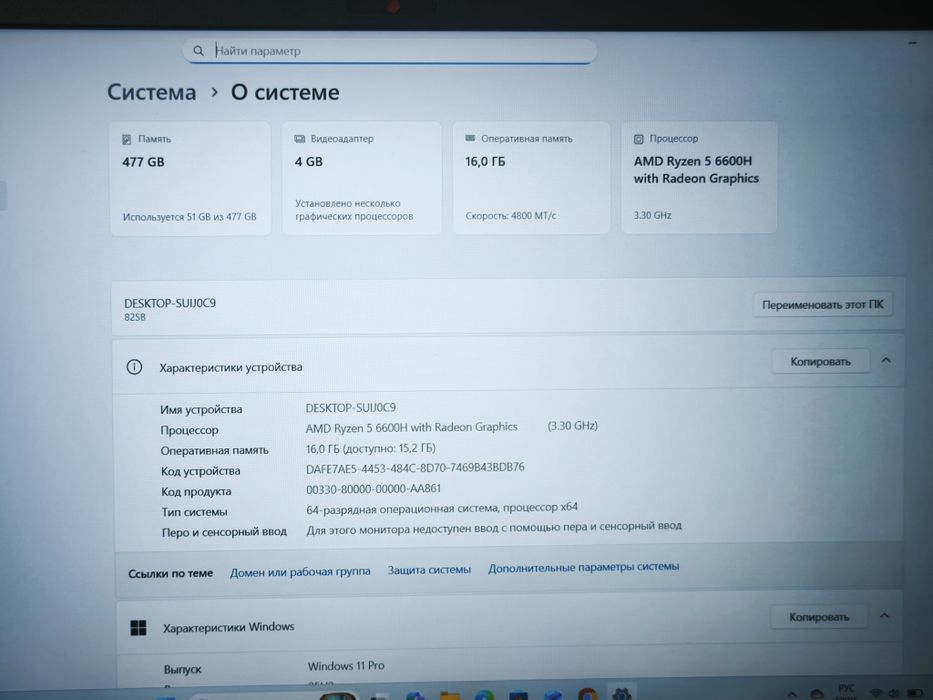The width and height of the screenshot is (933, 700).
Task: Click the 'Перо и сенсорный ввод' label
Action: (x=224, y=532)
